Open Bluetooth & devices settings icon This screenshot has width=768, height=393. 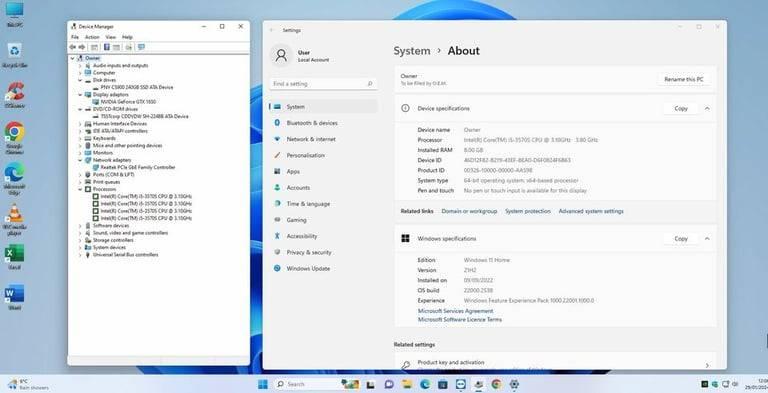pyautogui.click(x=277, y=123)
